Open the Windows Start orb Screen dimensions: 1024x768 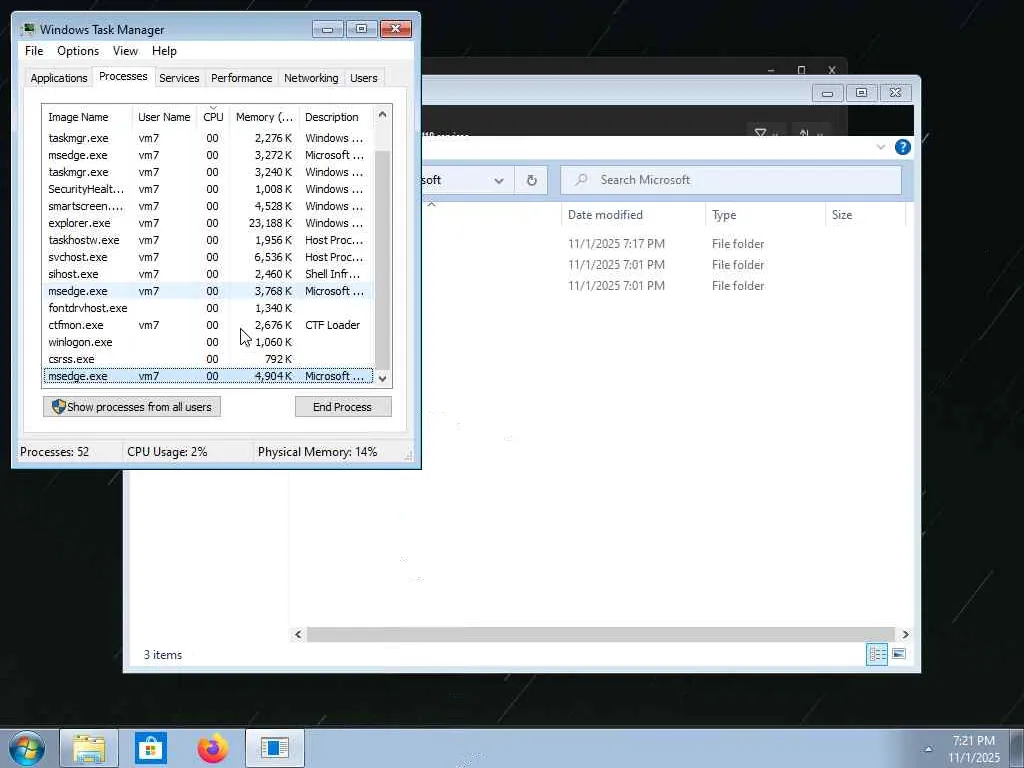[x=26, y=748]
